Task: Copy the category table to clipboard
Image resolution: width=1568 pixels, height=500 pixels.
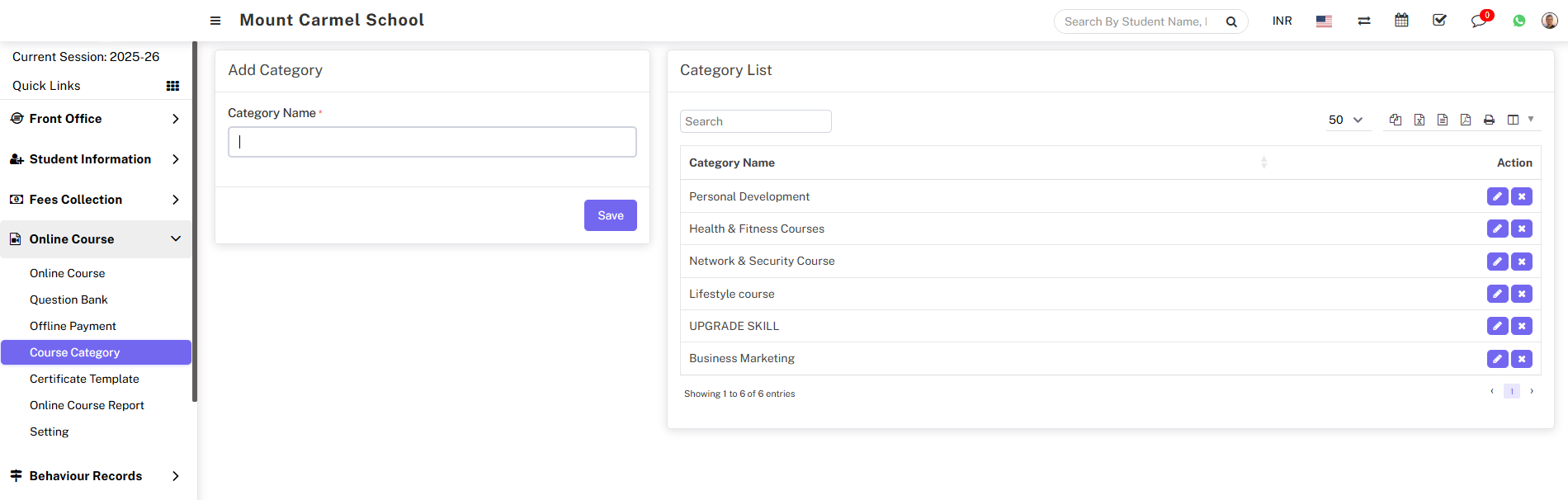Action: tap(1396, 120)
